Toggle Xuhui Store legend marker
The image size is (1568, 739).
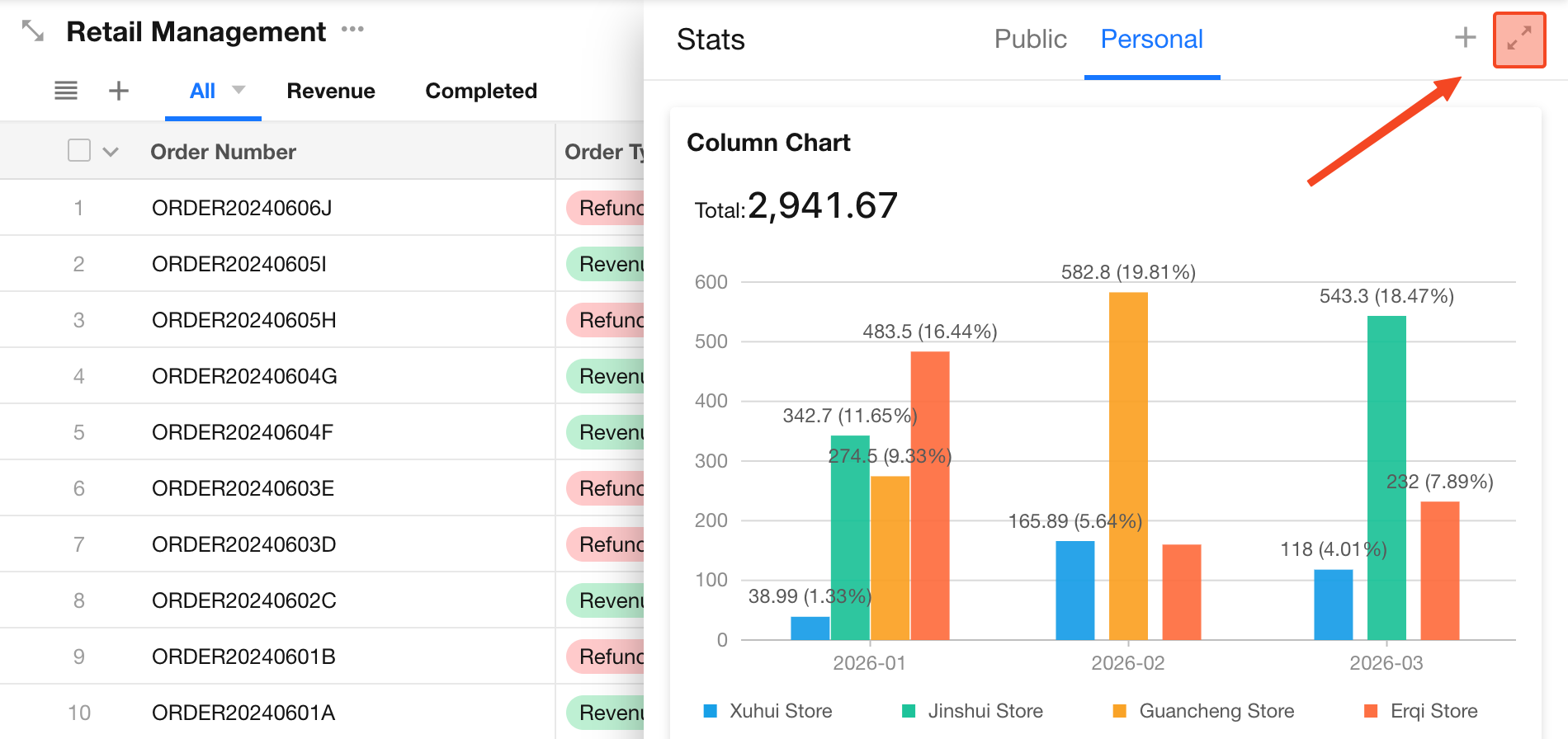(x=710, y=711)
